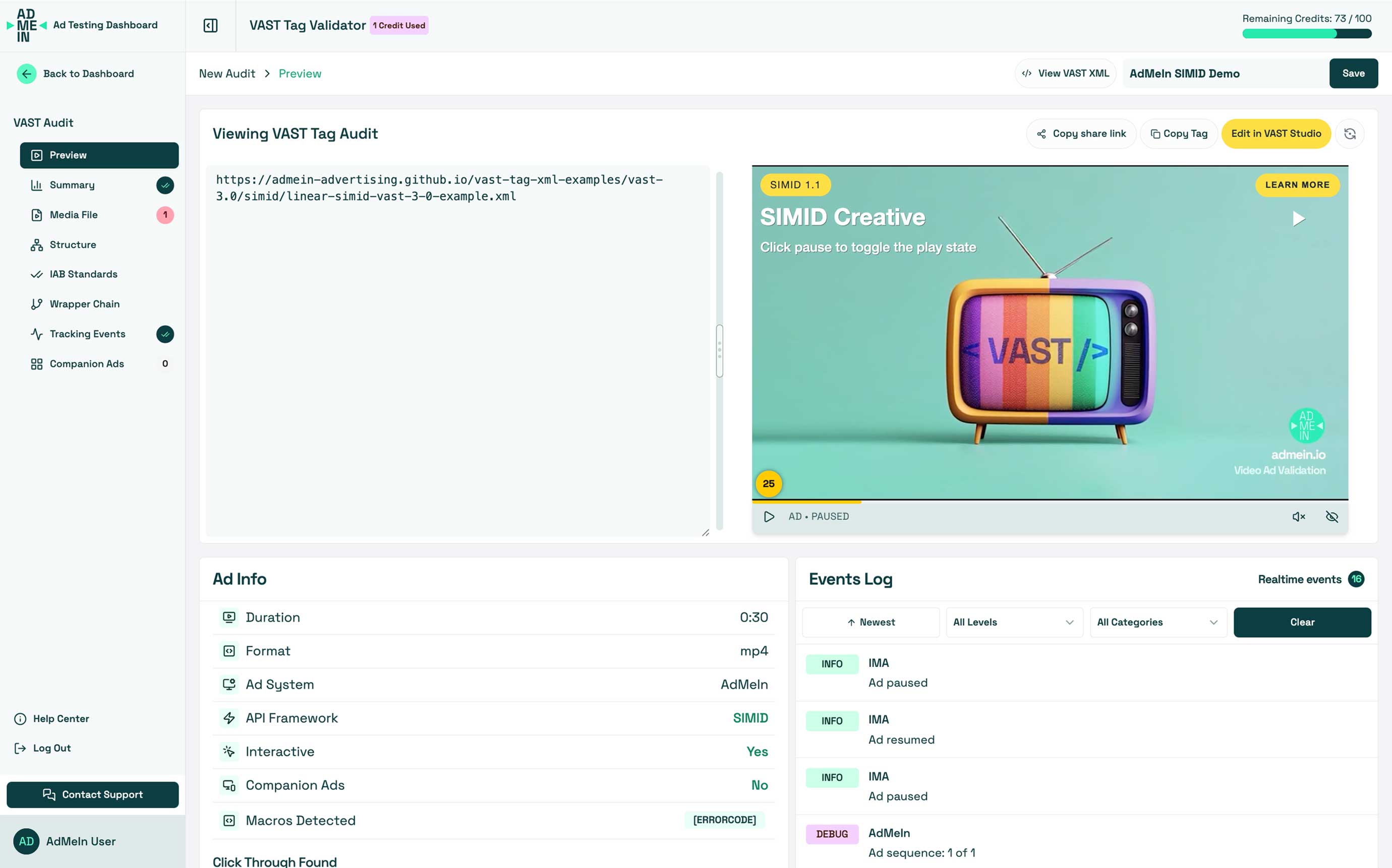Toggle sort order with the Newest button
The width and height of the screenshot is (1392, 868).
point(871,623)
